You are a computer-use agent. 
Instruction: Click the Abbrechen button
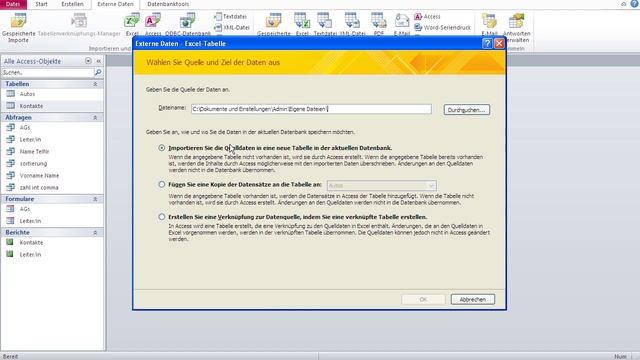tap(473, 299)
